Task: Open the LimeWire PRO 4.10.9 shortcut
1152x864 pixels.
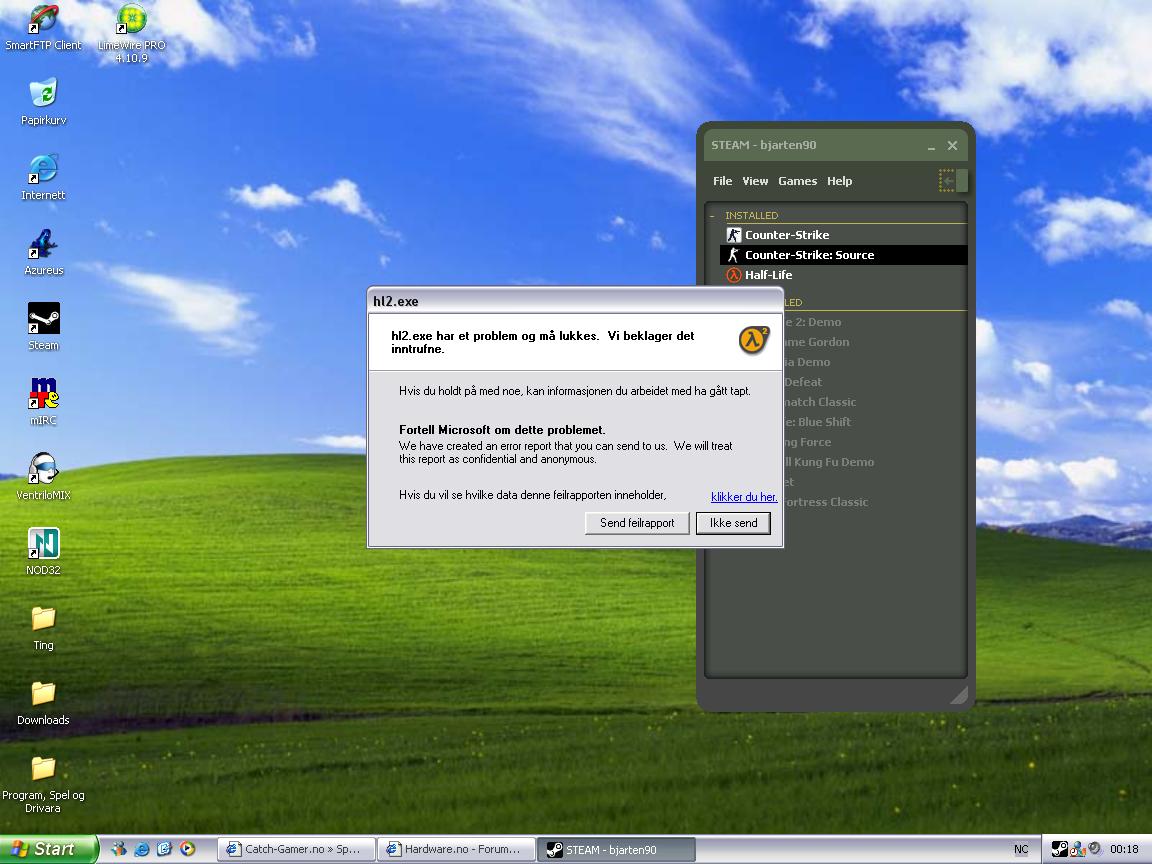Action: point(132,33)
